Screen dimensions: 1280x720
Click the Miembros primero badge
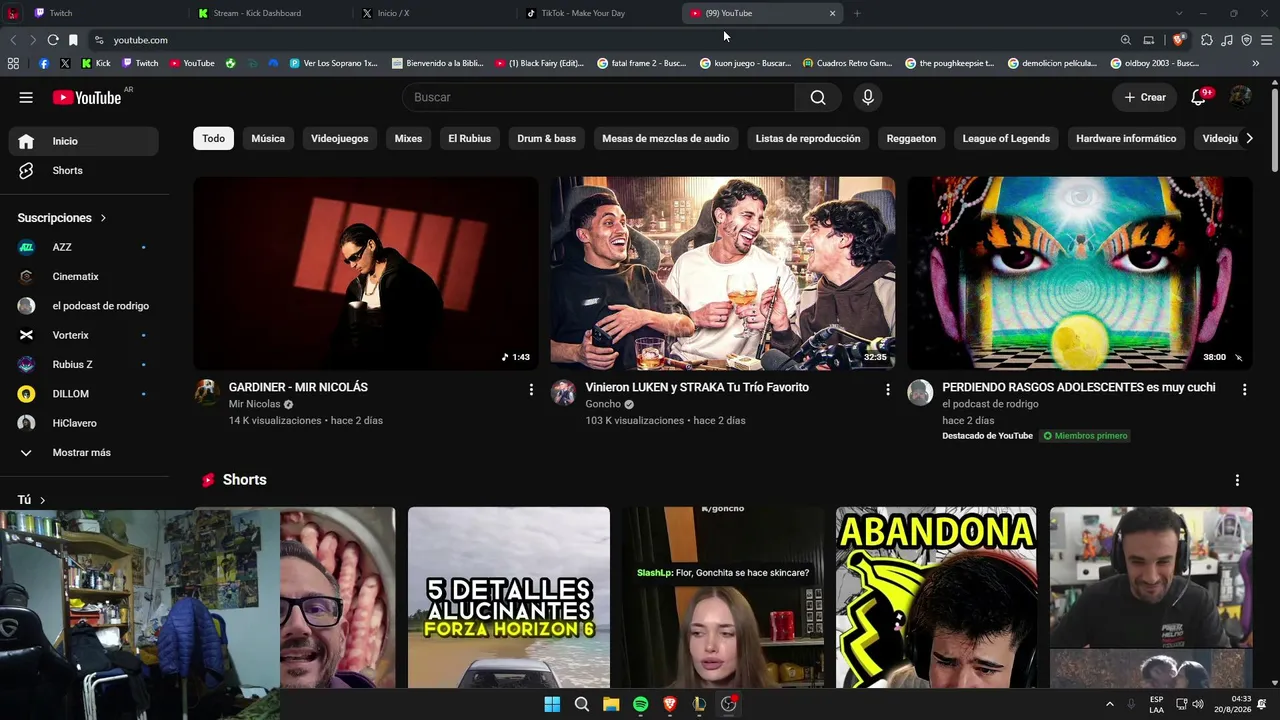coord(1085,436)
